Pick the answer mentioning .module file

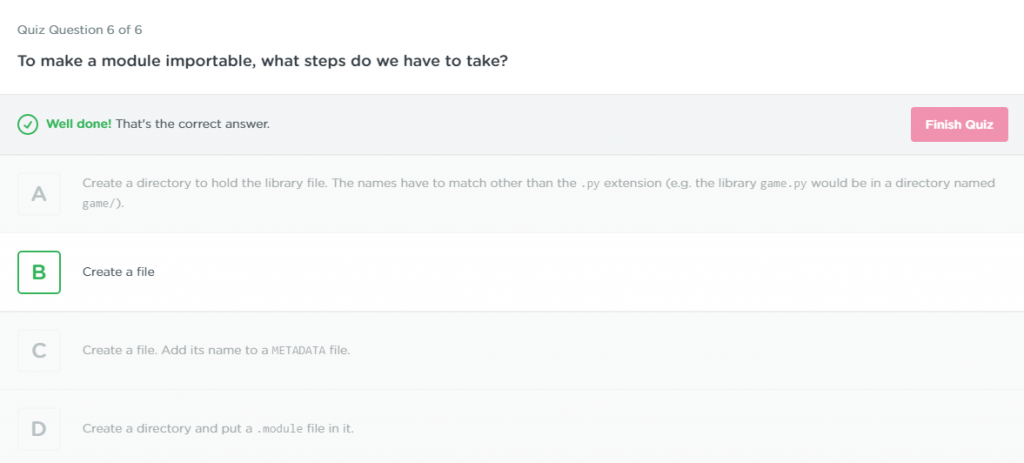coord(218,428)
